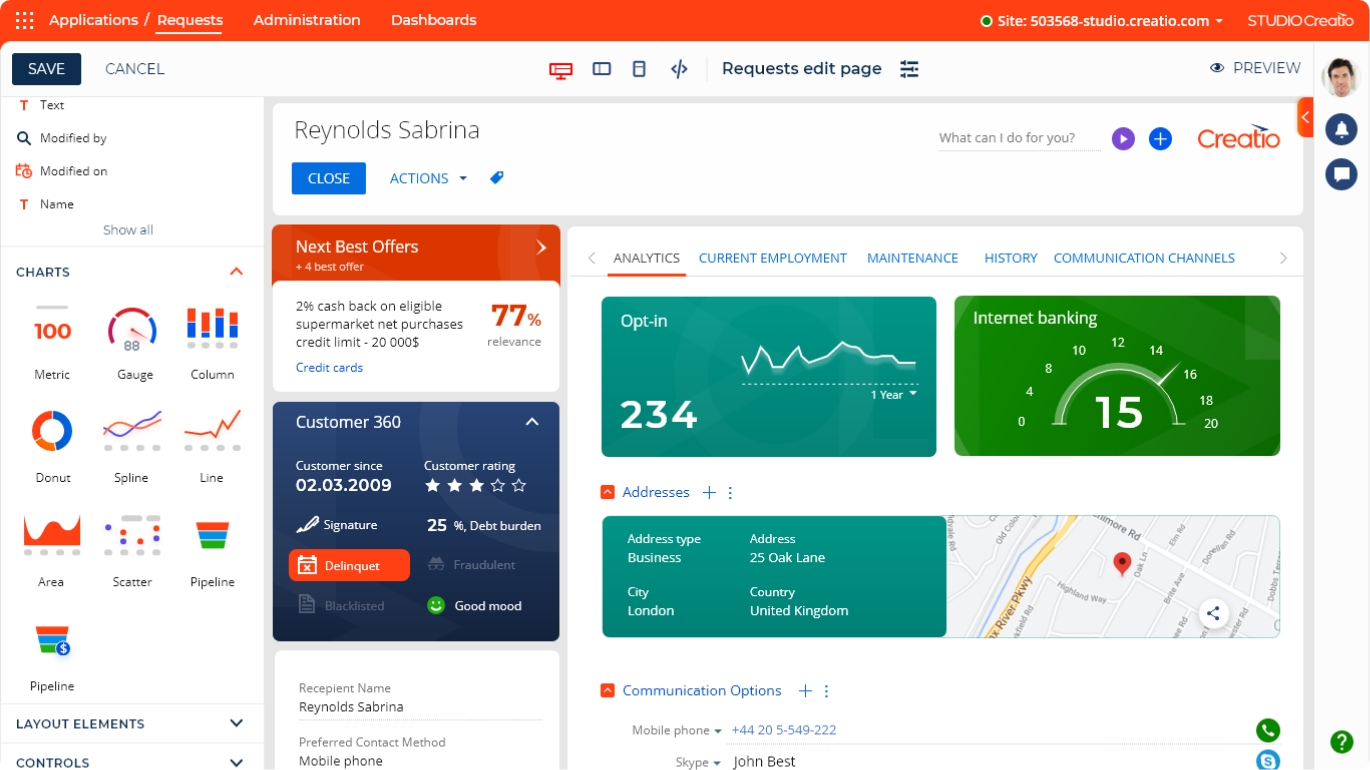Add the Spline chart element
The width and height of the screenshot is (1370, 770).
click(x=131, y=447)
